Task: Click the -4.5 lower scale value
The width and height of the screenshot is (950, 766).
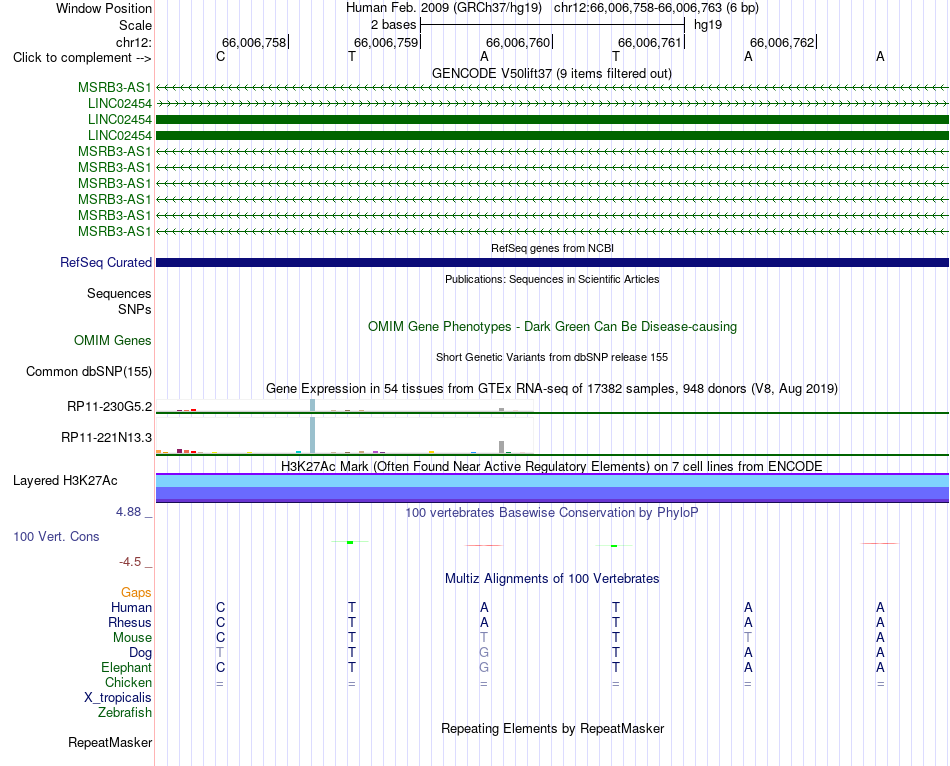Action: coord(130,562)
